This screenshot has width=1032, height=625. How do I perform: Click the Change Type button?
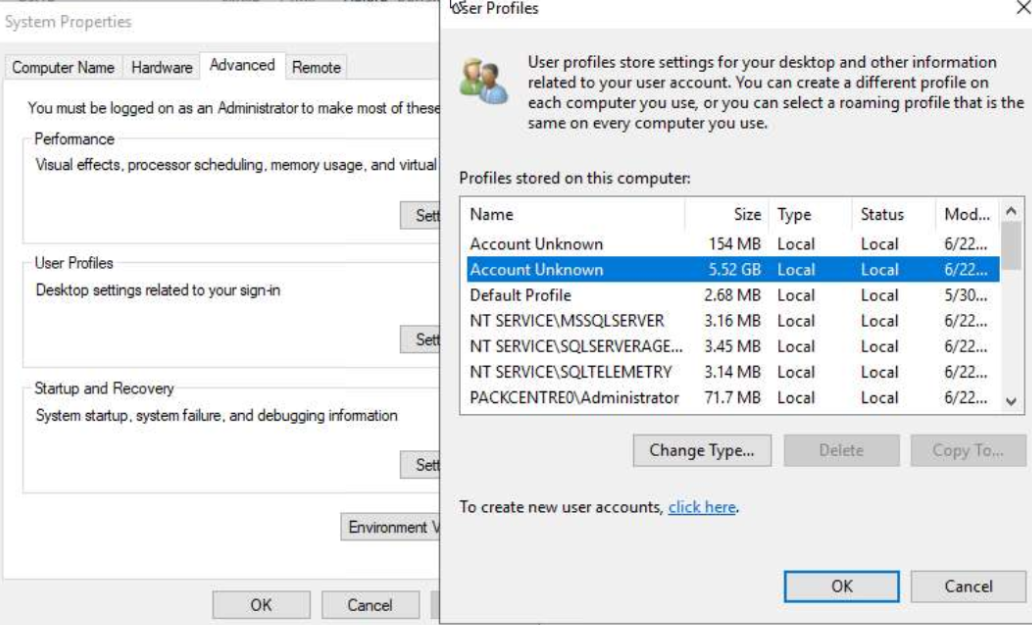pyautogui.click(x=702, y=451)
